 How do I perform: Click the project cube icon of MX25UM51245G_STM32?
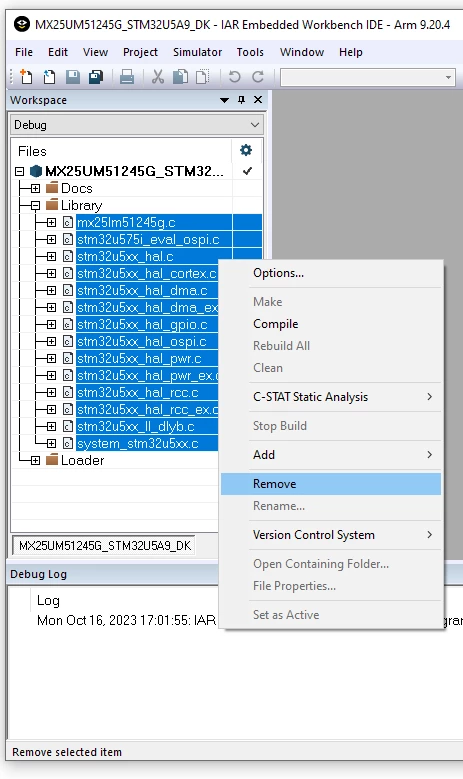click(36, 171)
